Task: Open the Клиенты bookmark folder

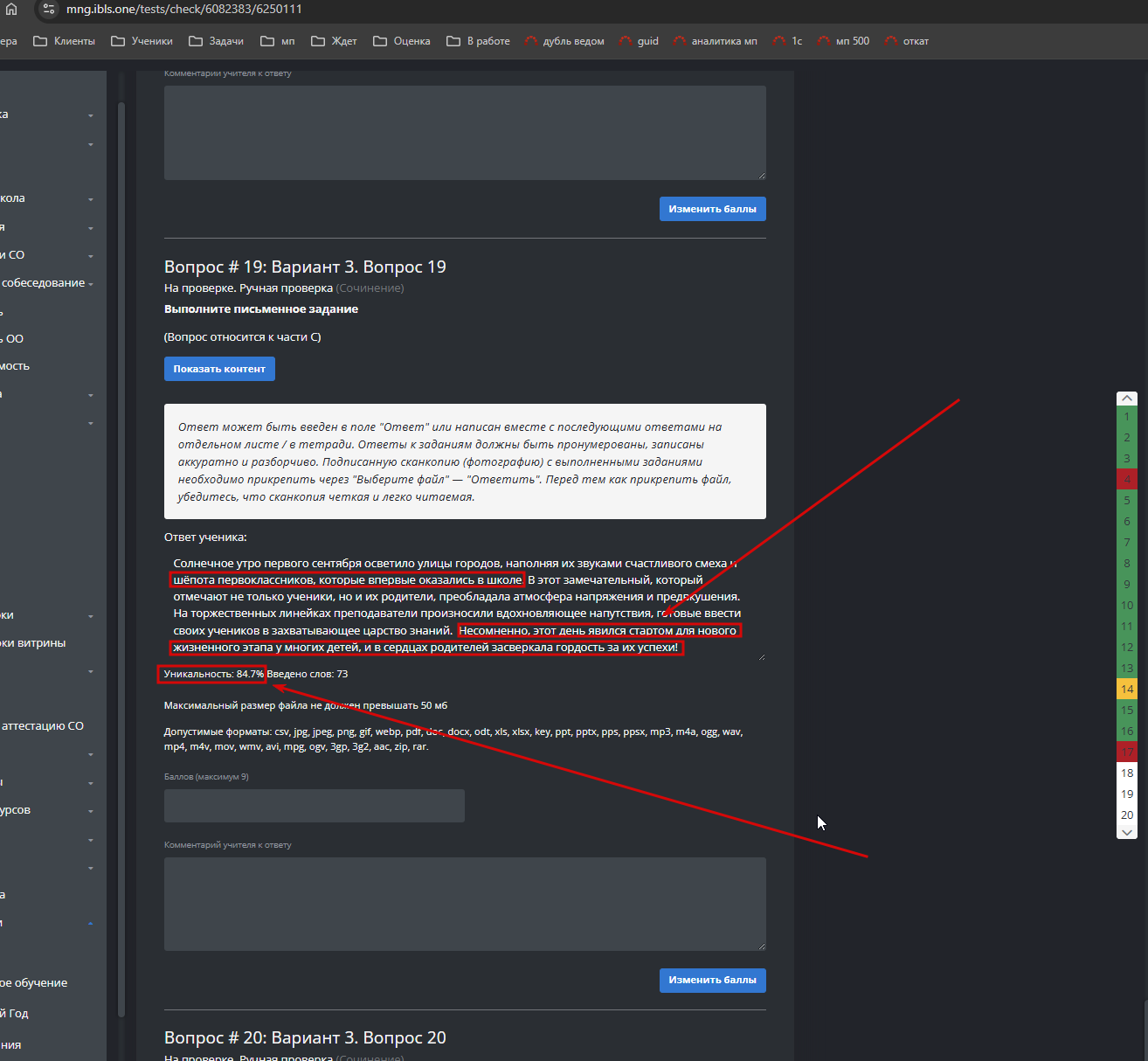Action: tap(65, 41)
